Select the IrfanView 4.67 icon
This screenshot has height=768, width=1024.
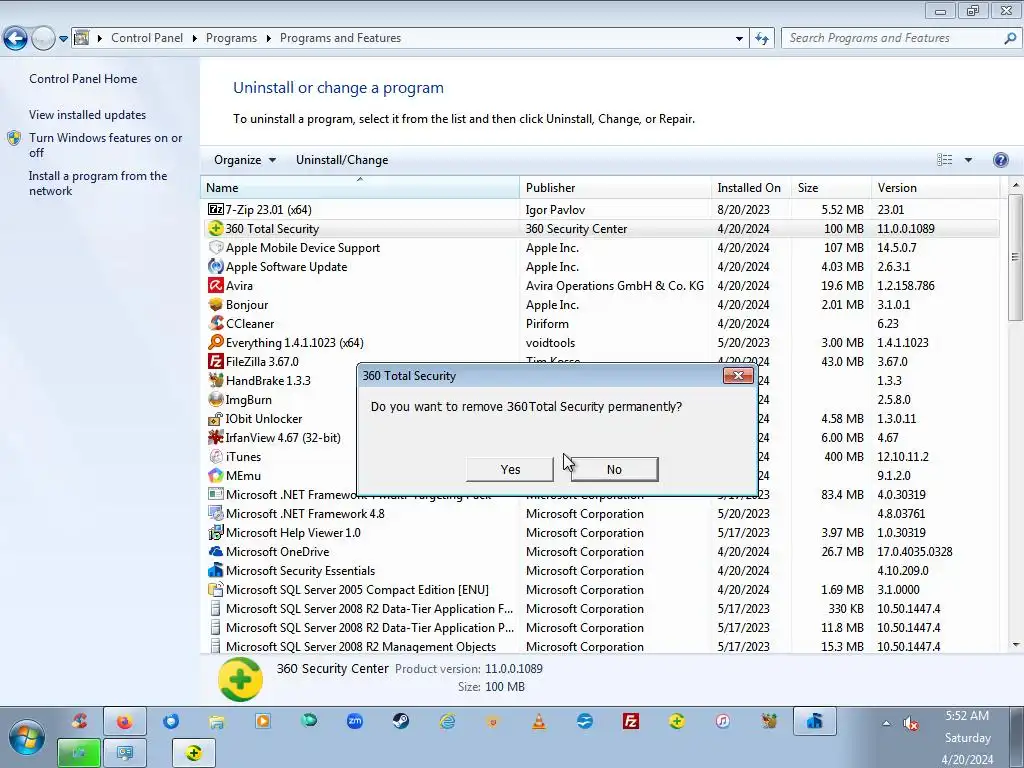pos(216,438)
